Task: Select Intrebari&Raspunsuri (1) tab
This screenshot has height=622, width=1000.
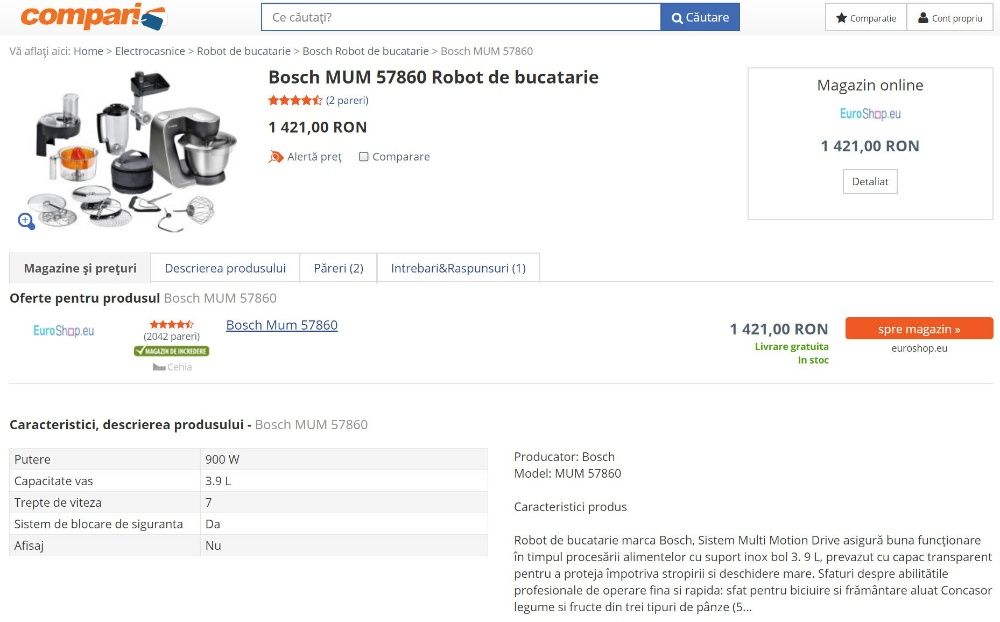Action: point(458,268)
